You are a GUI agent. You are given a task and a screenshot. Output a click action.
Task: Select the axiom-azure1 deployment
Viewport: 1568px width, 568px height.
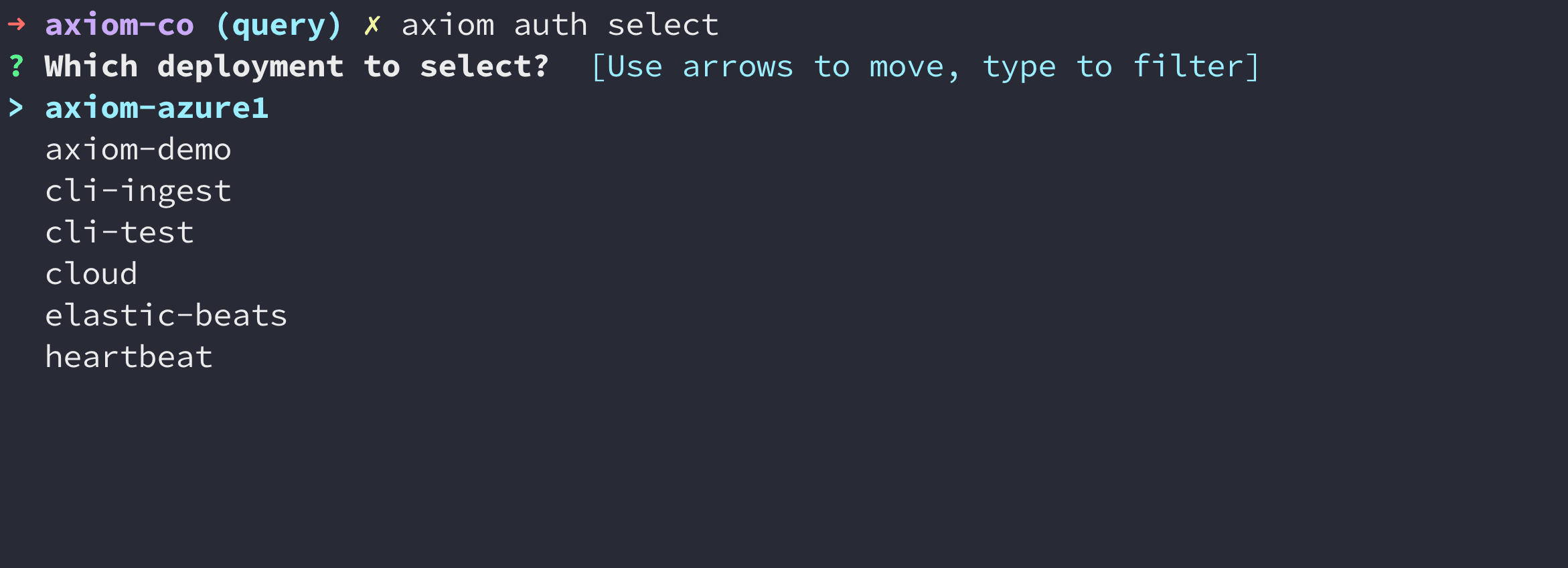tap(157, 108)
